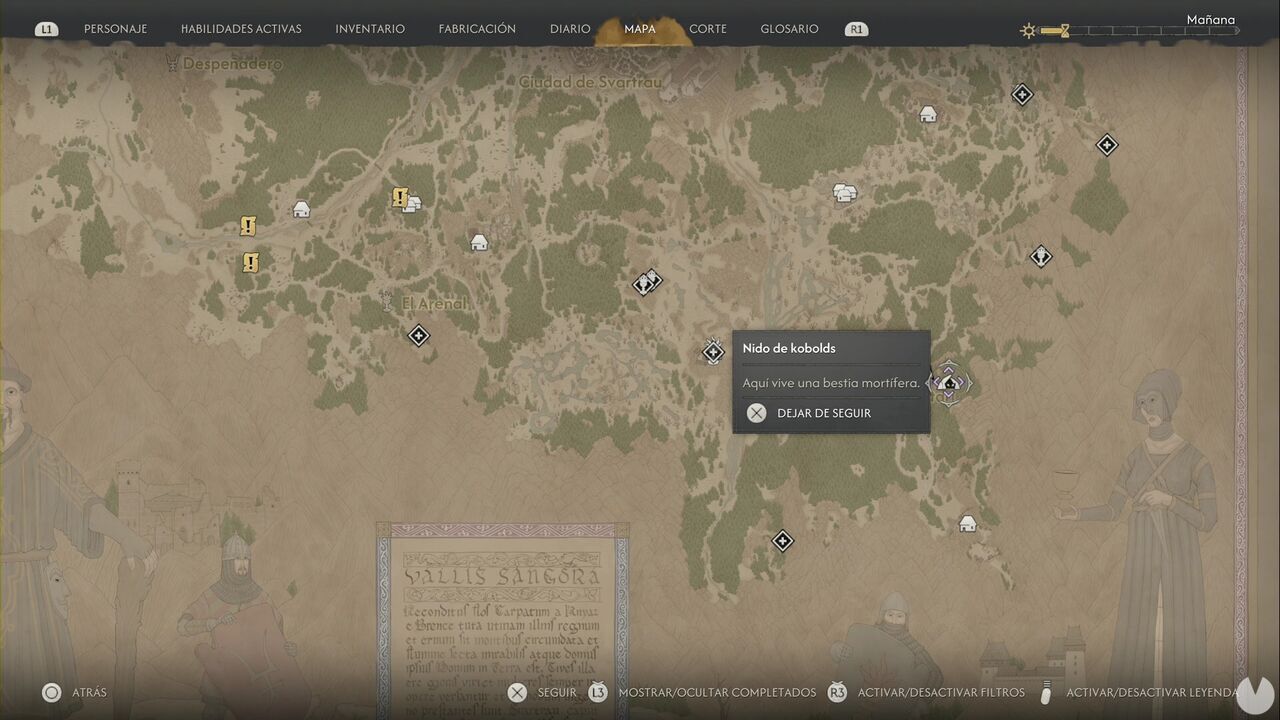Select the village icon east of Svartrau

[x=846, y=192]
